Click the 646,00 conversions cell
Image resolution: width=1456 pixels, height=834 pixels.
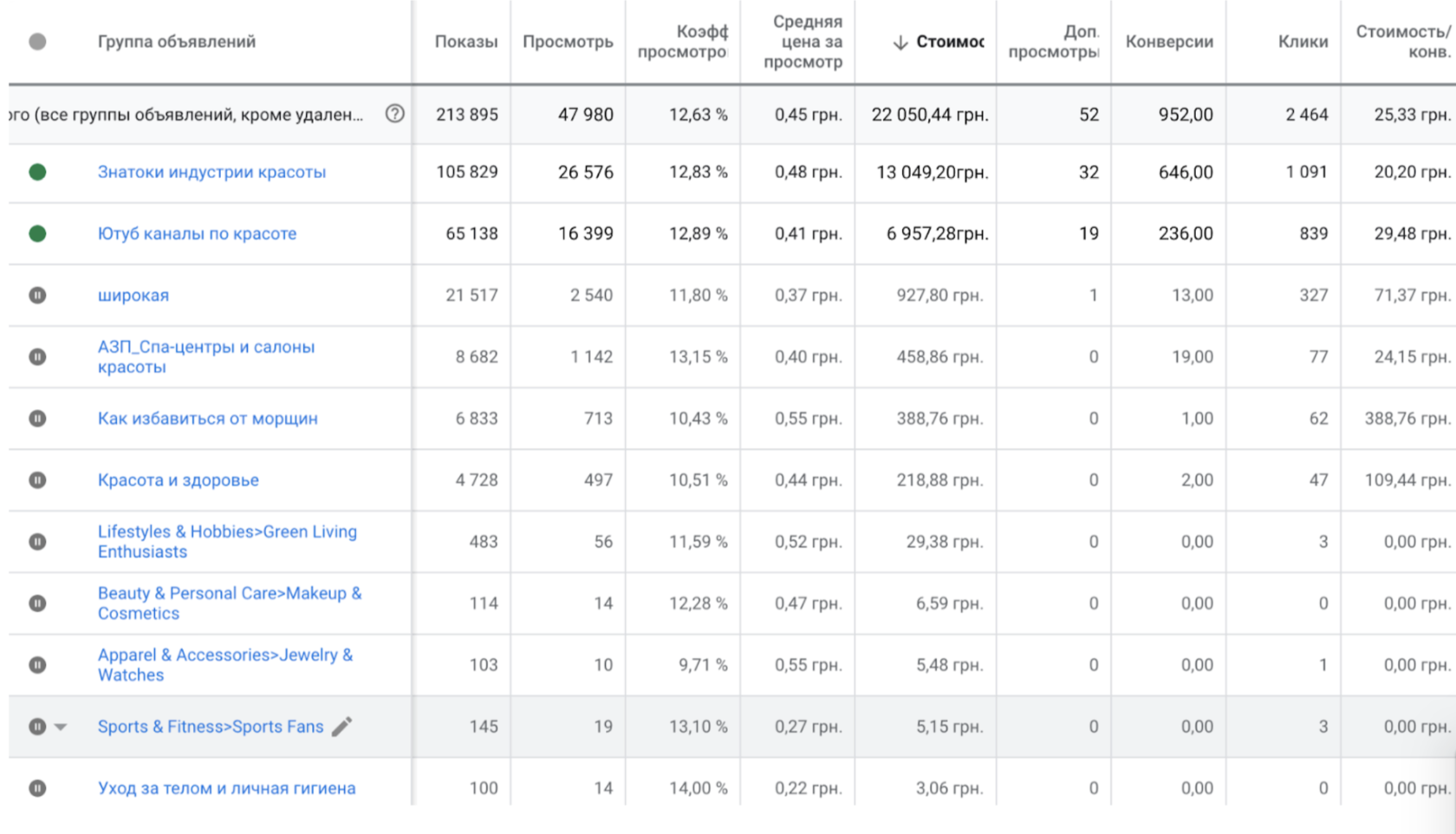tap(1186, 172)
